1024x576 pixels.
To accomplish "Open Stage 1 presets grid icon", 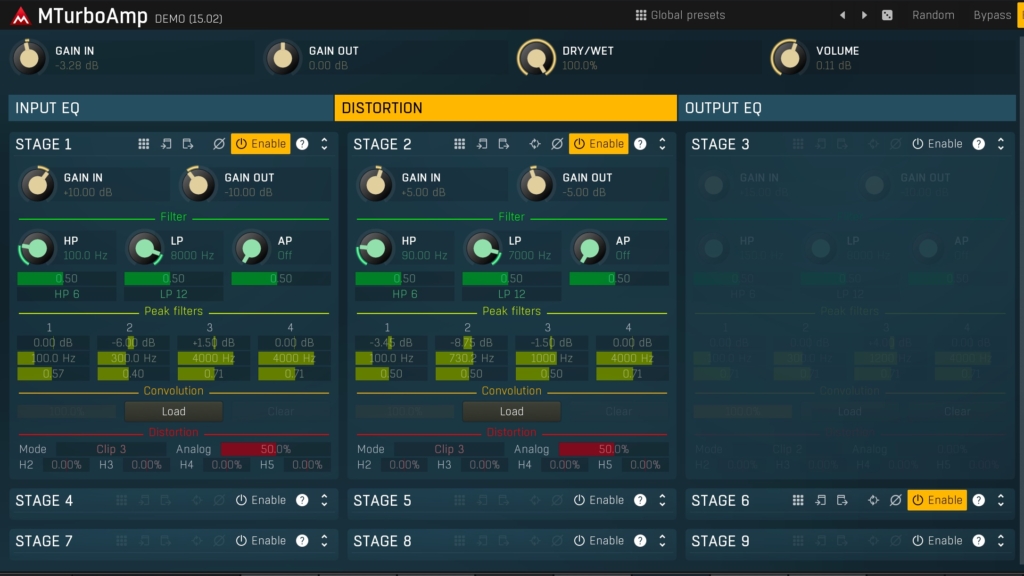I will (x=144, y=144).
